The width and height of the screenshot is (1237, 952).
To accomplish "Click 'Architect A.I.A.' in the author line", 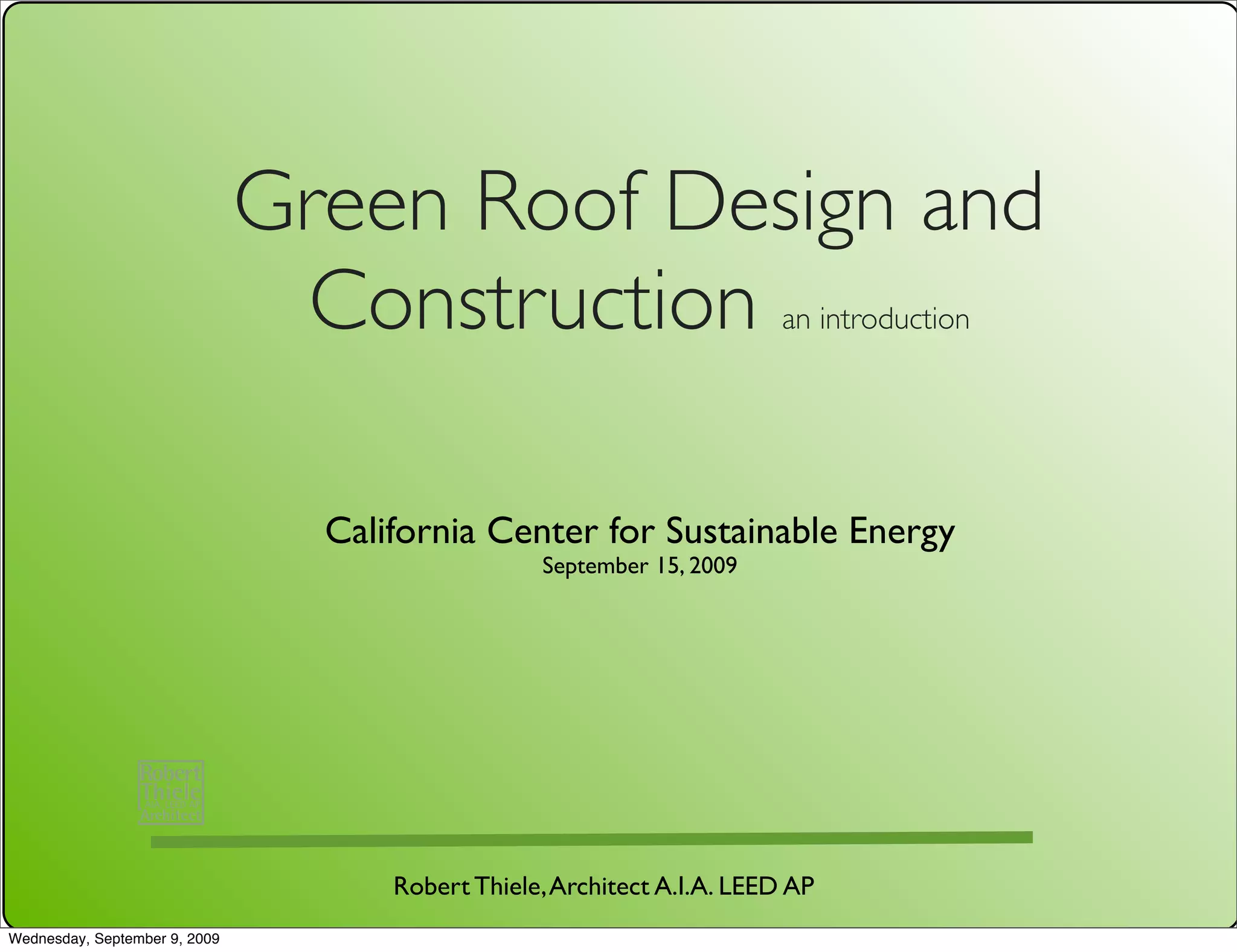I will pos(631,886).
